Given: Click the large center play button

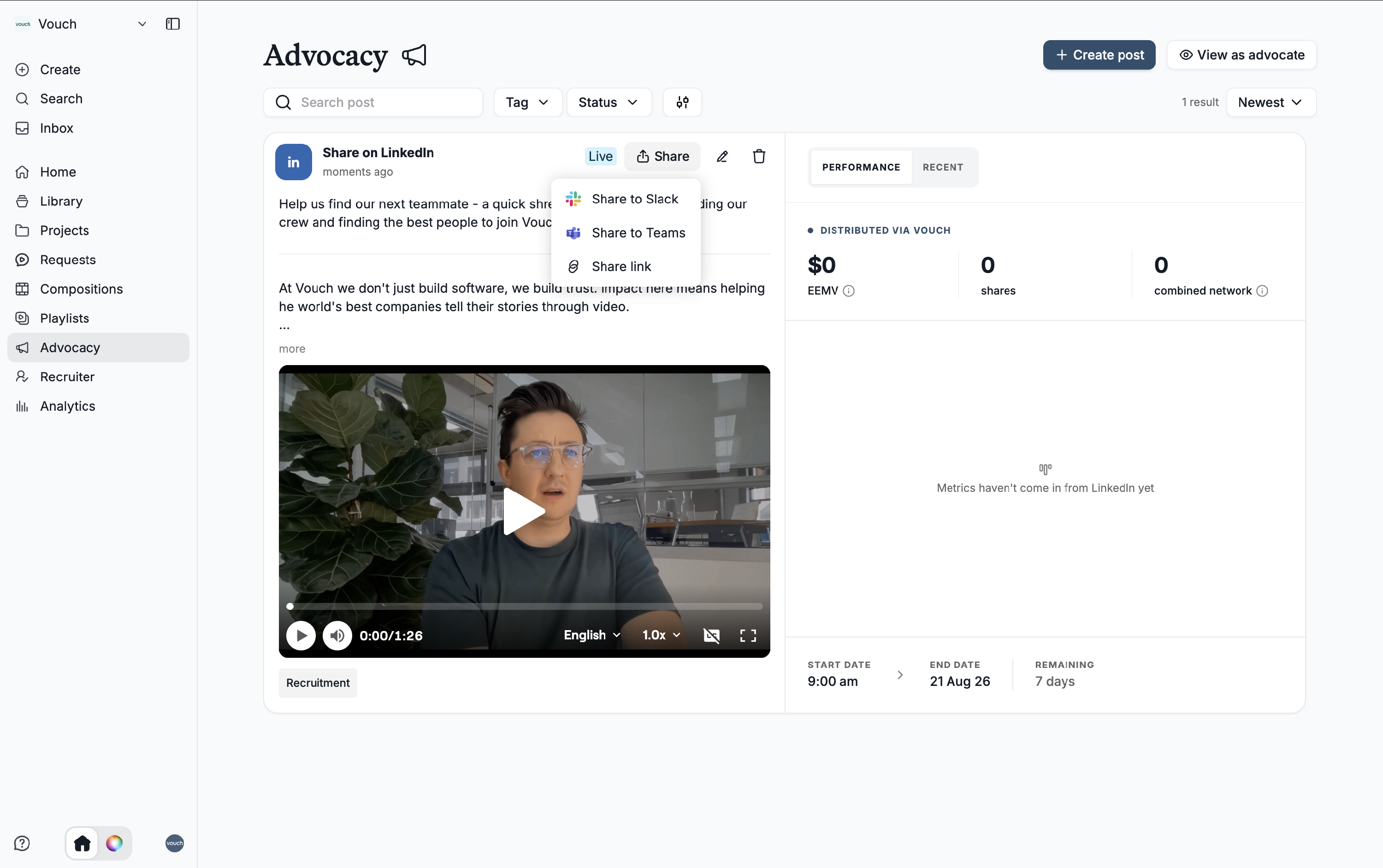Looking at the screenshot, I should point(524,512).
